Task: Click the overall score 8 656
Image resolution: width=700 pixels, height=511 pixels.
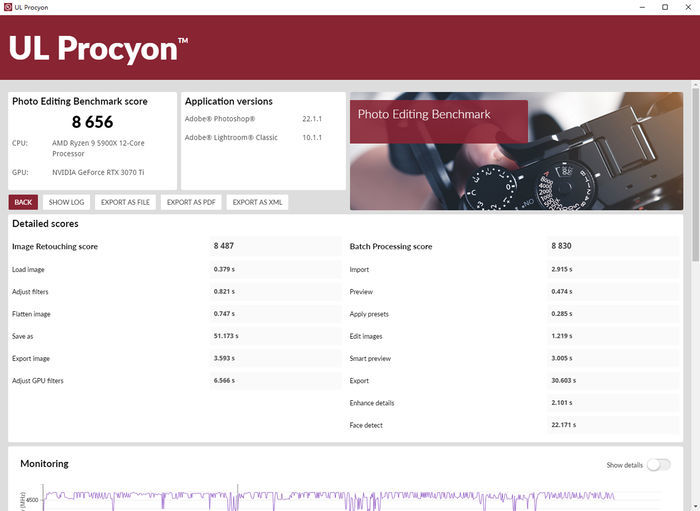Action: click(x=92, y=122)
